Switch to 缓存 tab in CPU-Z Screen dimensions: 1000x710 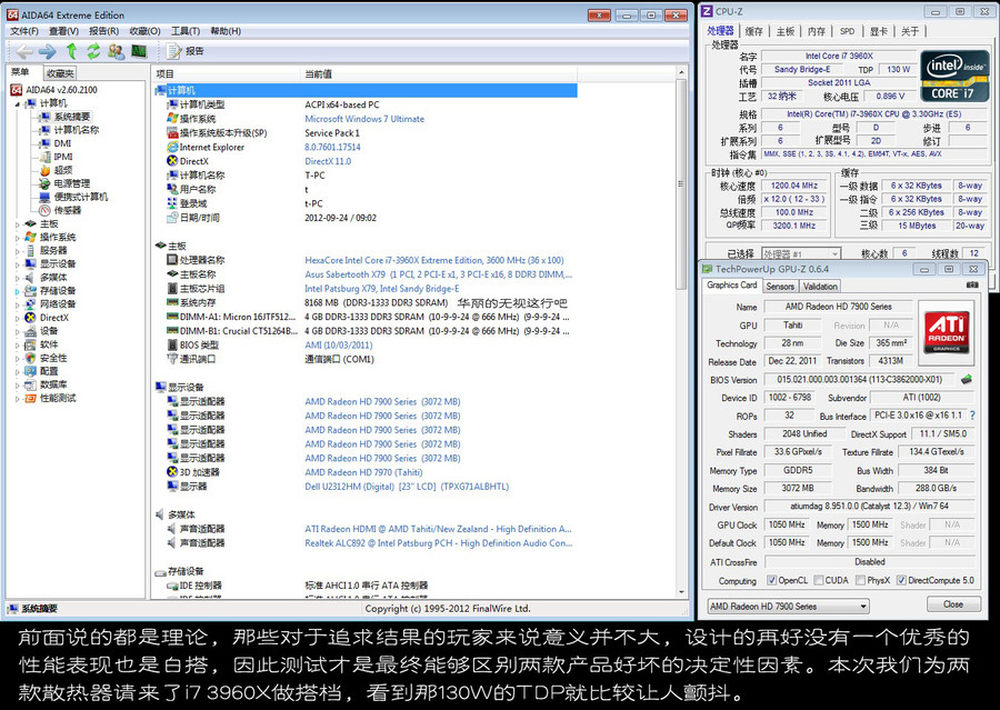[754, 31]
